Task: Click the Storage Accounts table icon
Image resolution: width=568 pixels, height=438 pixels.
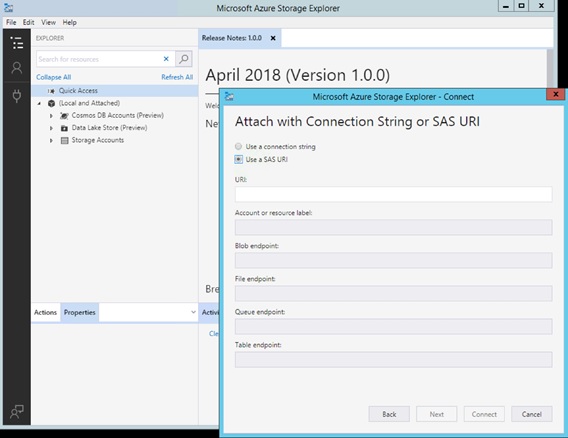Action: (x=64, y=140)
